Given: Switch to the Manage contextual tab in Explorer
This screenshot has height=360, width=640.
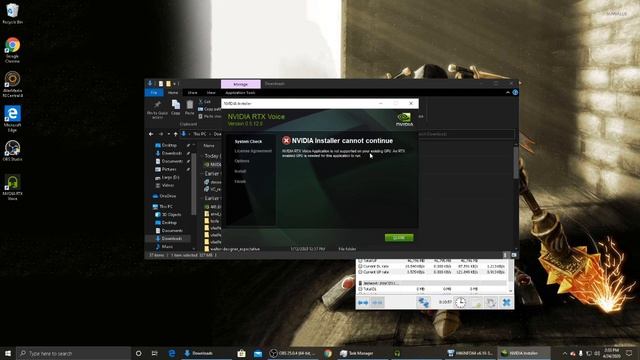Looking at the screenshot, I should click(x=240, y=84).
